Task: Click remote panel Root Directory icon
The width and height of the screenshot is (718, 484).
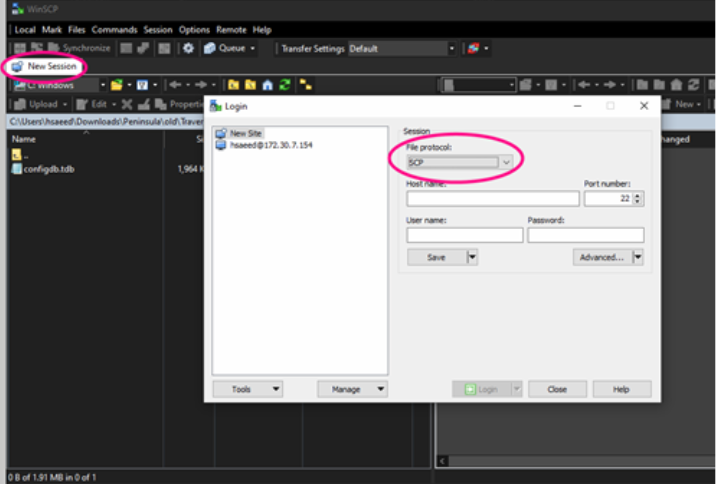Action: 659,85
